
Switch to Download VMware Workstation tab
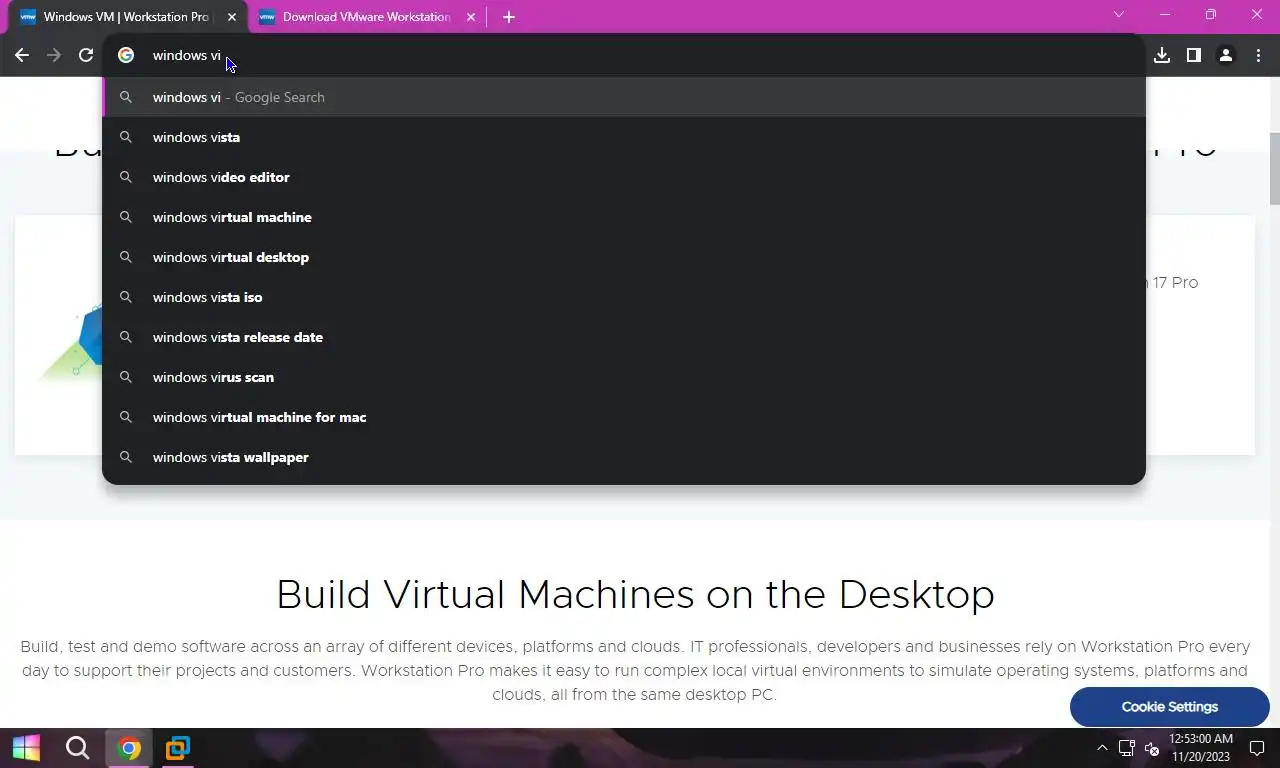(x=366, y=17)
